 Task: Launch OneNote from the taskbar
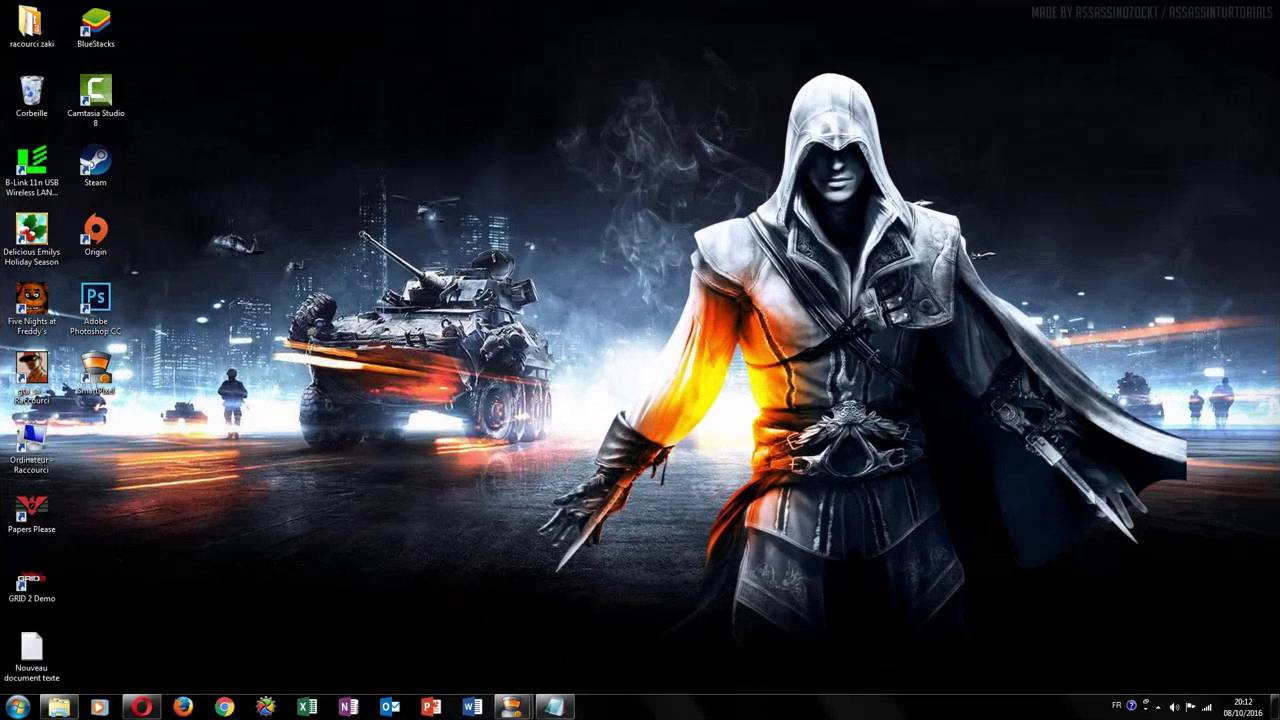(x=348, y=707)
